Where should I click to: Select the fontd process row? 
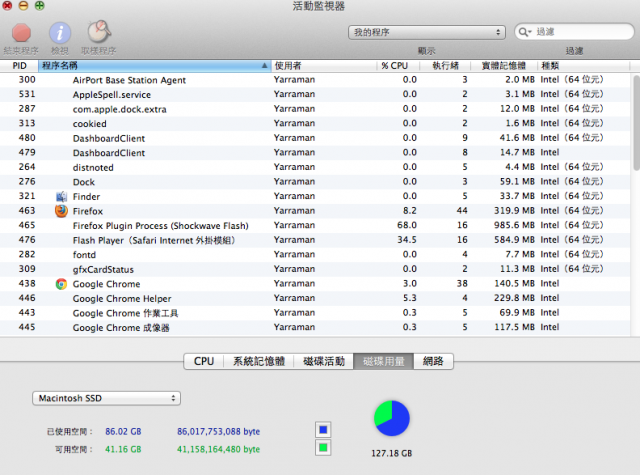[315, 255]
